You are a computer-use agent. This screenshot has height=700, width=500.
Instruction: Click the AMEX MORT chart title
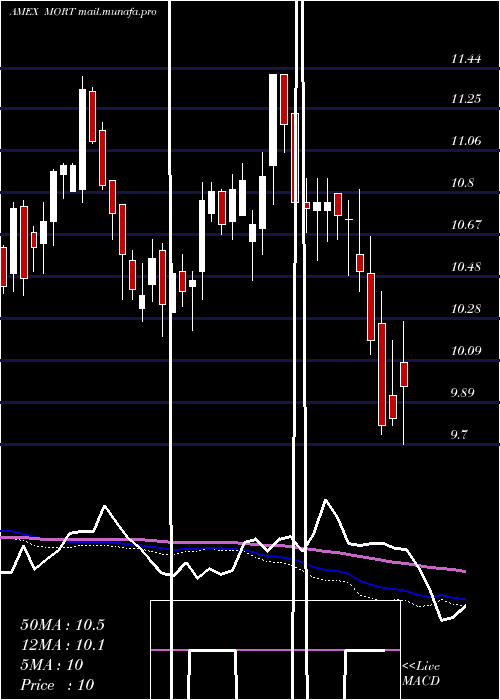click(x=83, y=12)
